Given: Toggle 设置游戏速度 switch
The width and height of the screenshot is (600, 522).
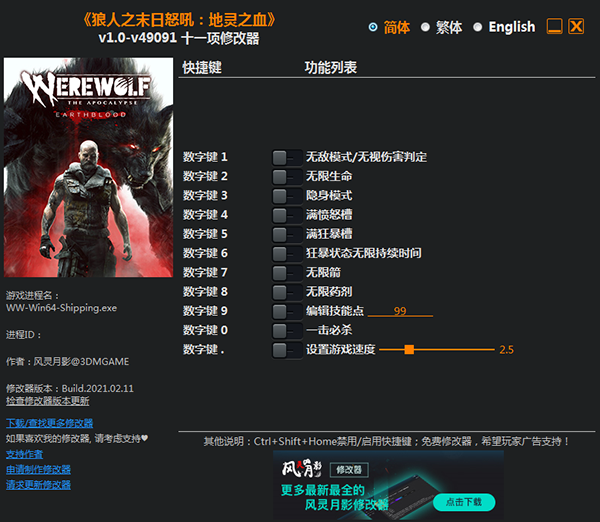Looking at the screenshot, I should tap(287, 350).
